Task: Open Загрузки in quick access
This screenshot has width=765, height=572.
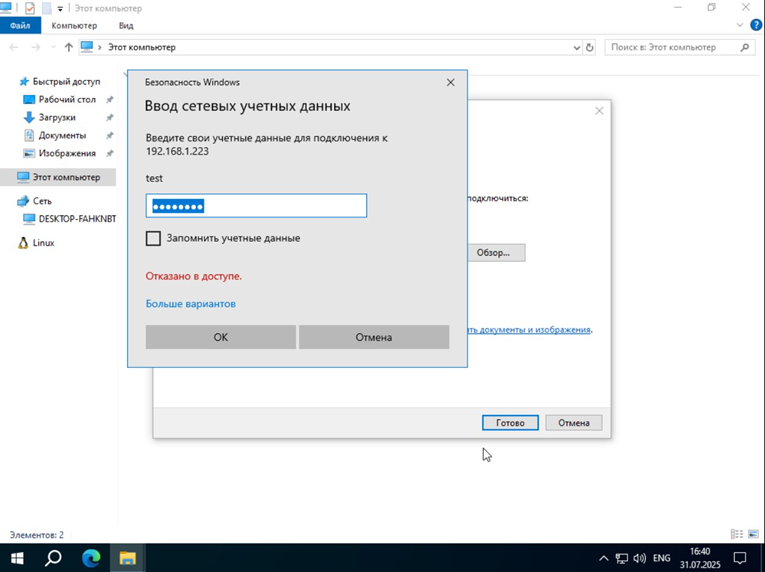Action: pyautogui.click(x=57, y=118)
